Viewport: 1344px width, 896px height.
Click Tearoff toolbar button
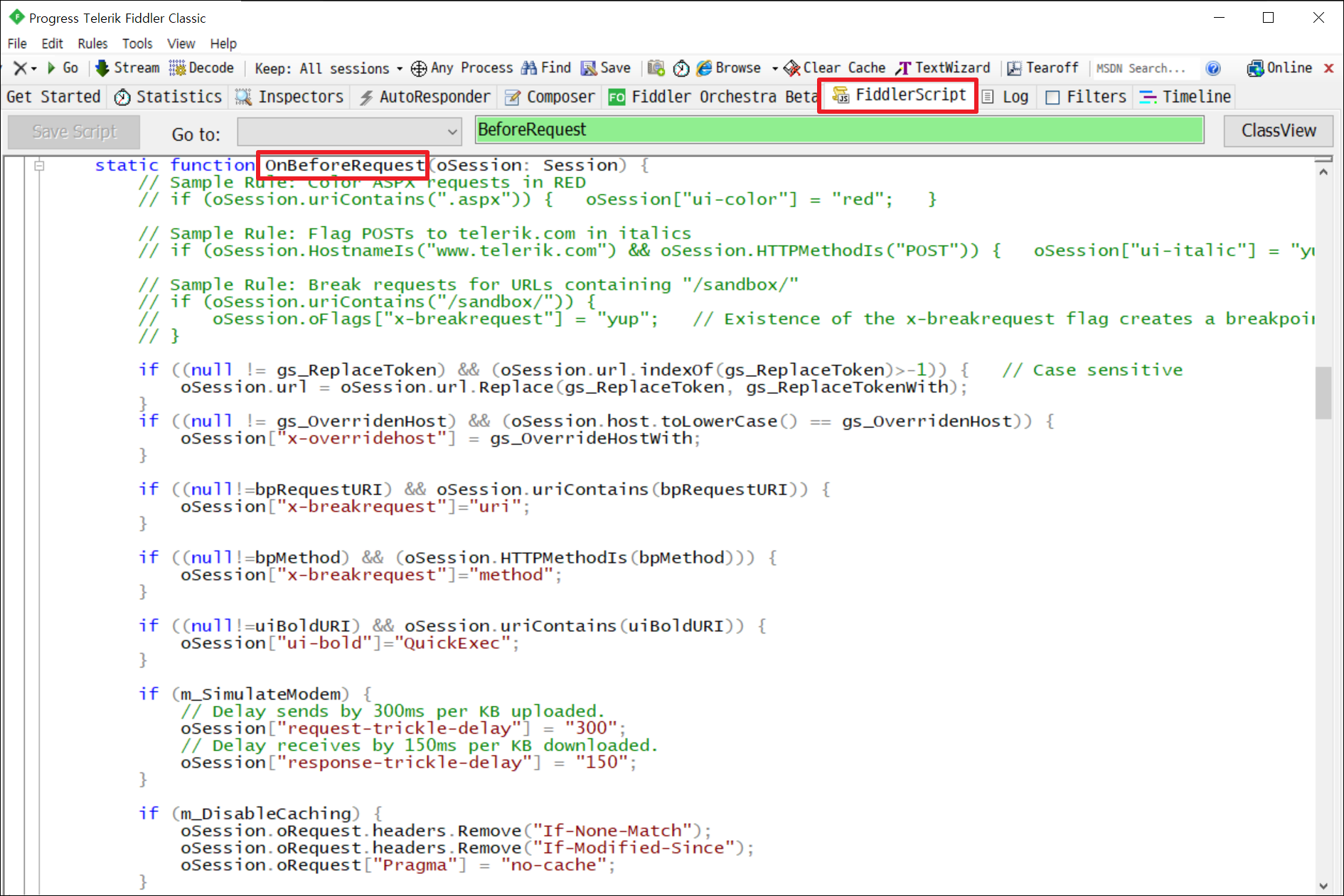[1043, 68]
